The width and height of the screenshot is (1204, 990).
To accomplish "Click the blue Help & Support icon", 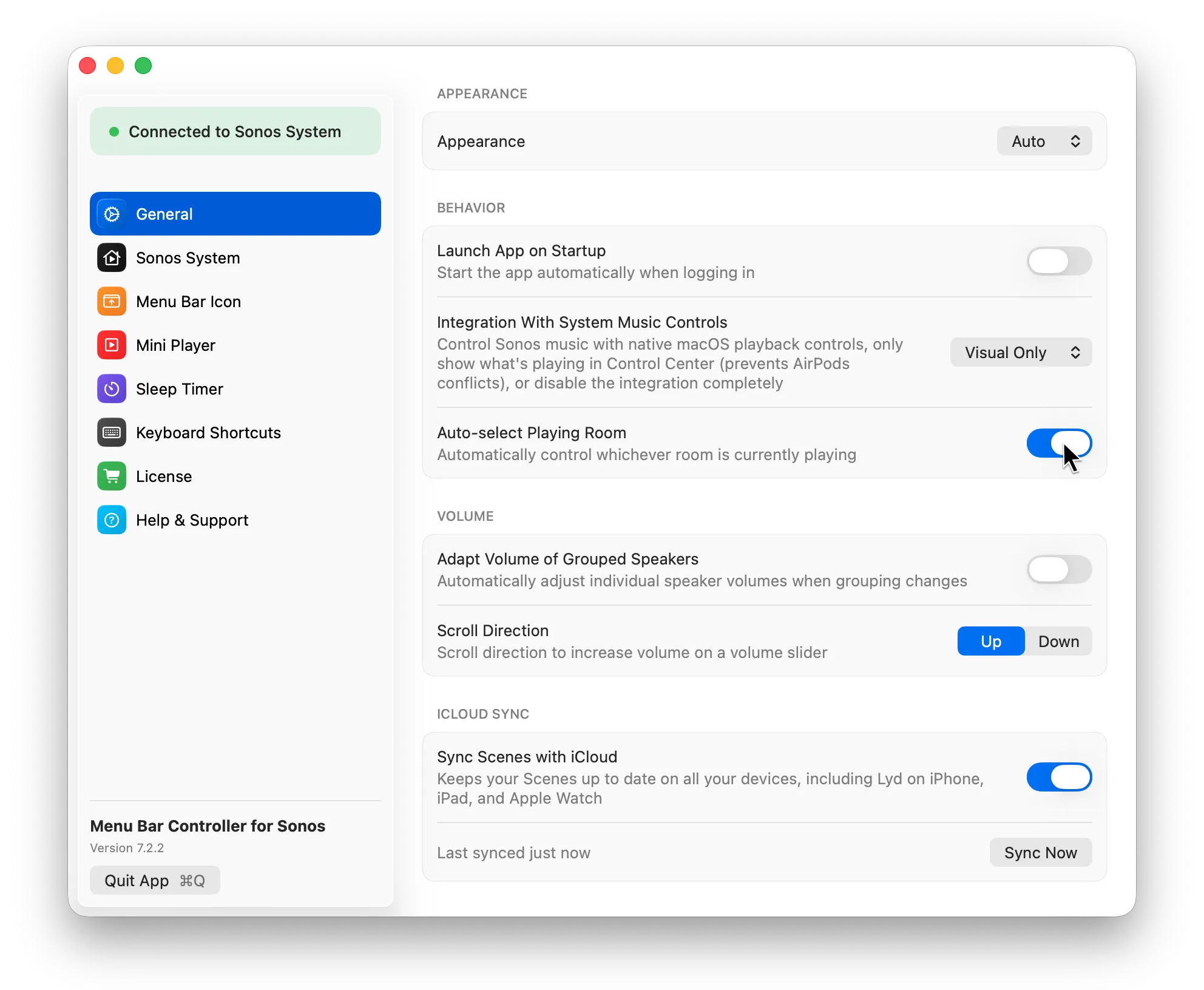I will (x=112, y=520).
